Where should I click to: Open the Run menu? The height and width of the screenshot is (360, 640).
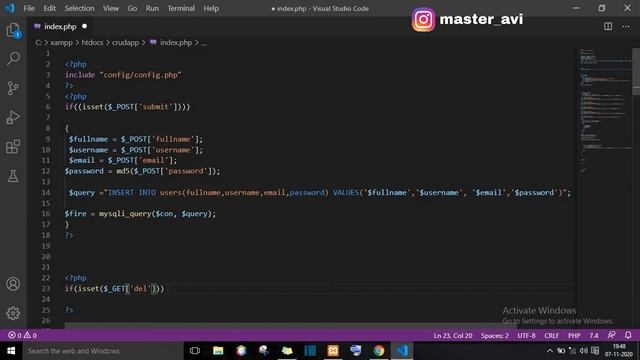click(152, 8)
